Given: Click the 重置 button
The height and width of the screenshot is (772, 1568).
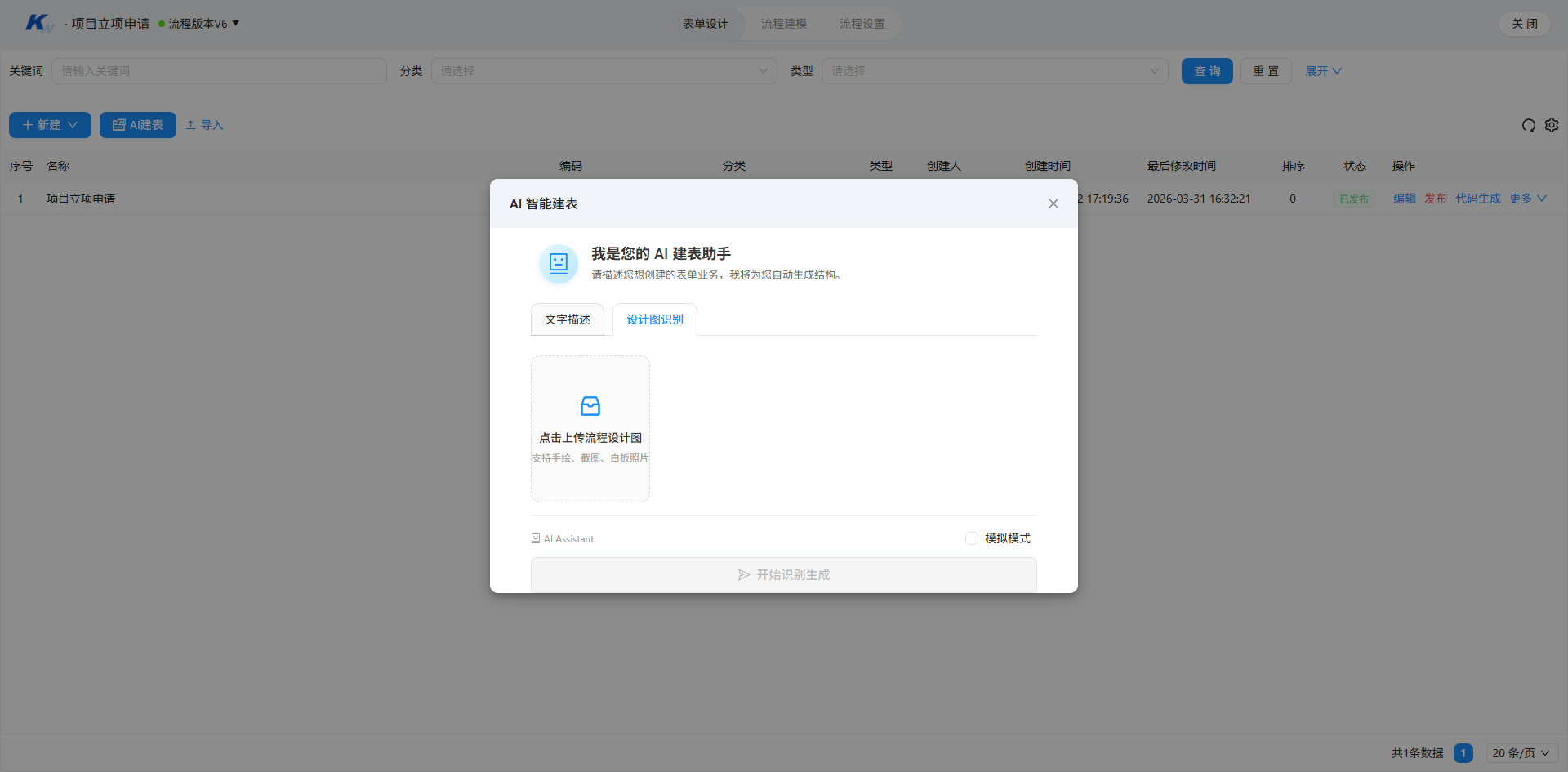Looking at the screenshot, I should [1266, 71].
